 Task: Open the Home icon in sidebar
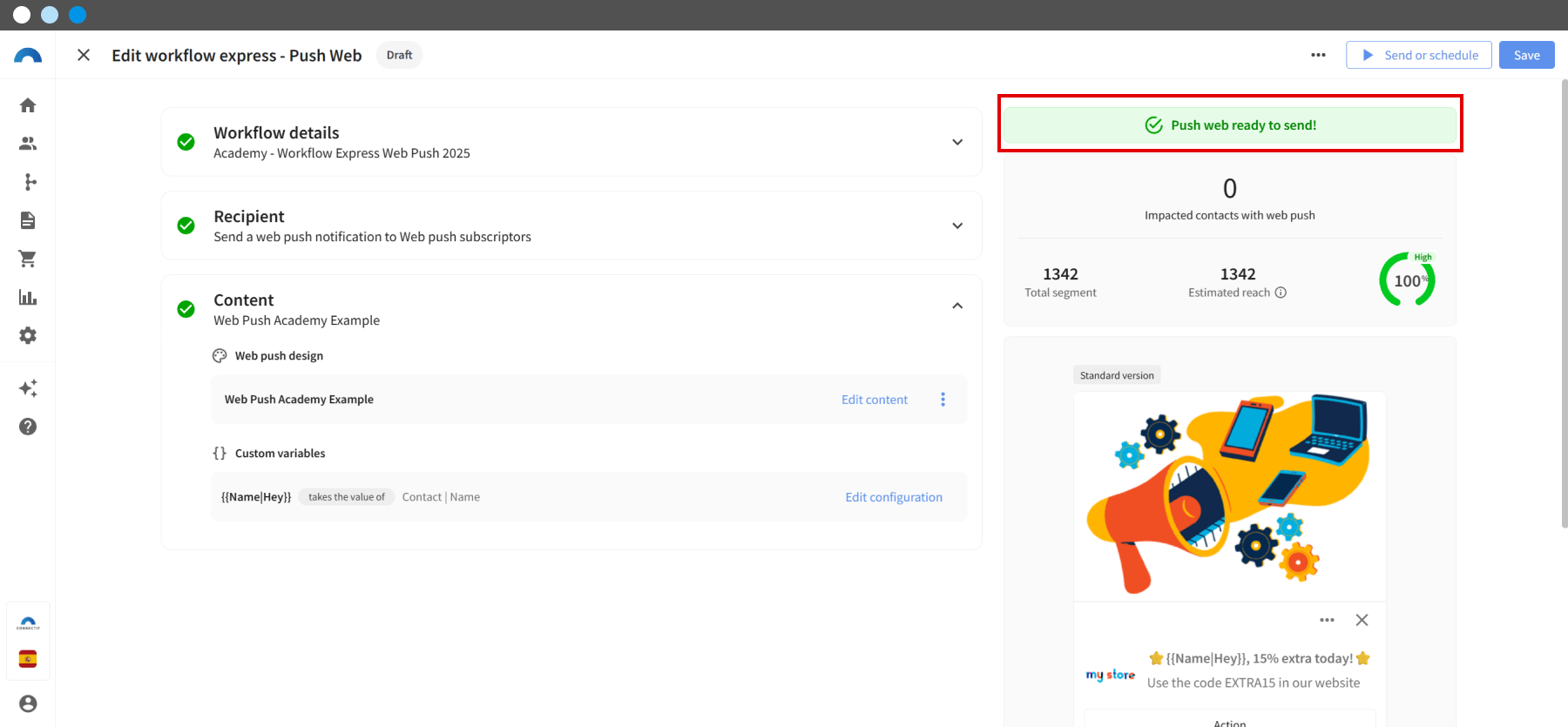[28, 105]
